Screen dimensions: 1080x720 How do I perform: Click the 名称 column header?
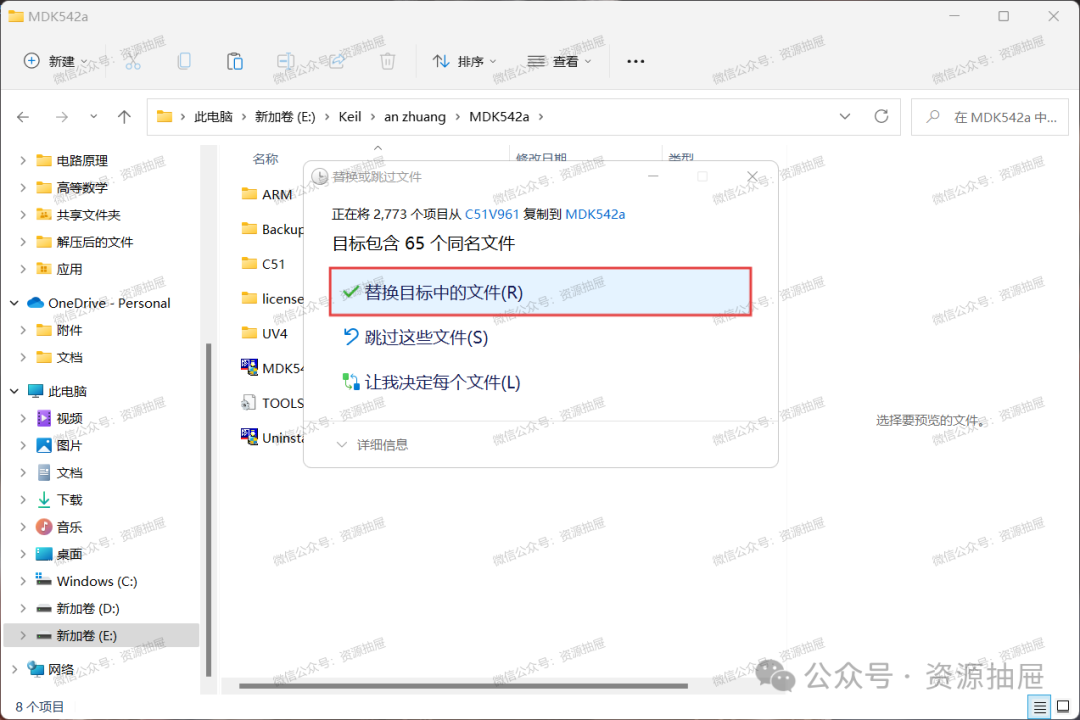pyautogui.click(x=266, y=159)
